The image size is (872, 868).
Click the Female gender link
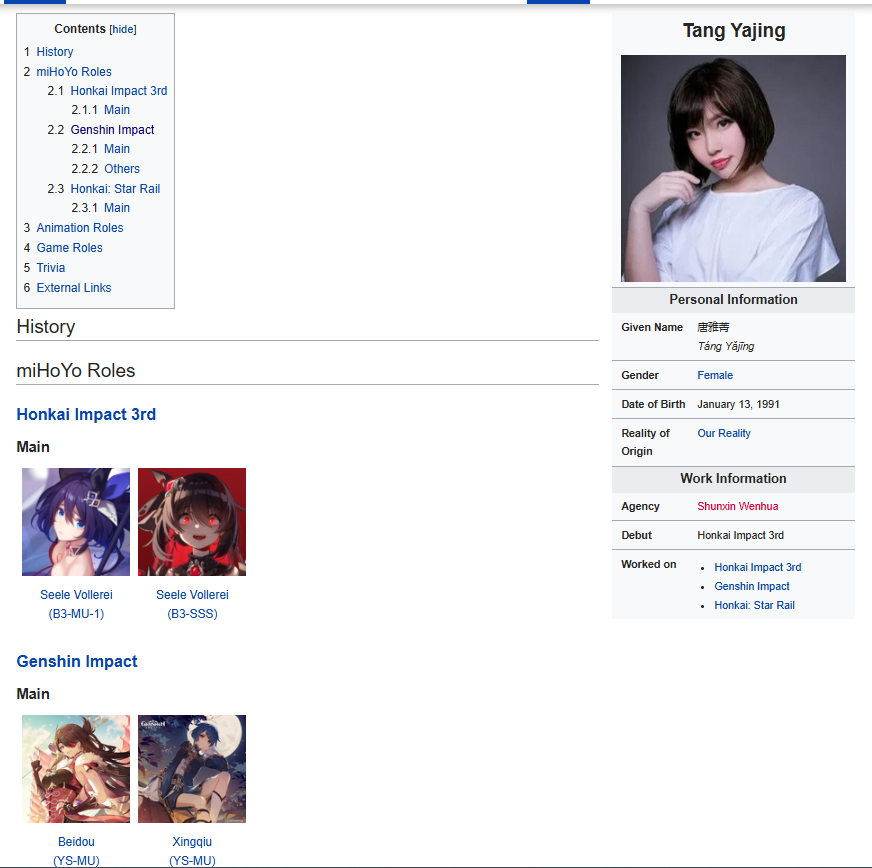pyautogui.click(x=715, y=375)
